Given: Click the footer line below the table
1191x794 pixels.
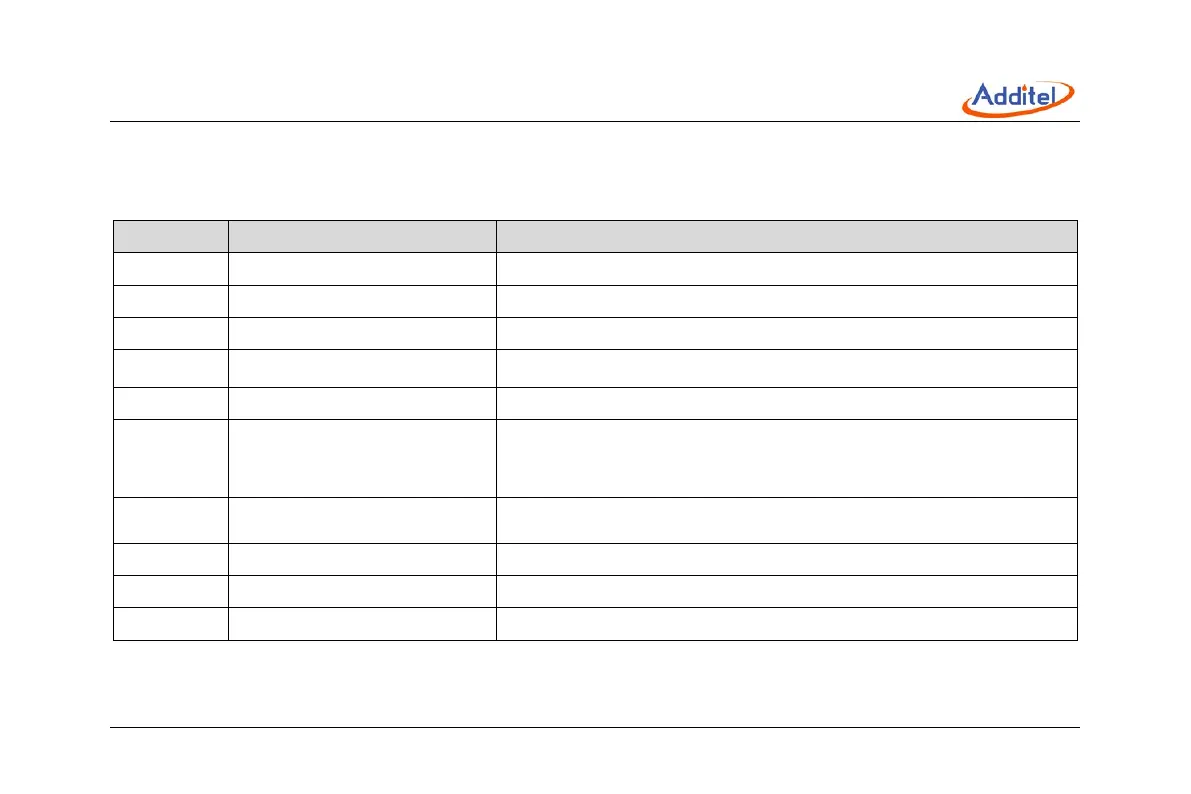Looking at the screenshot, I should [x=595, y=728].
